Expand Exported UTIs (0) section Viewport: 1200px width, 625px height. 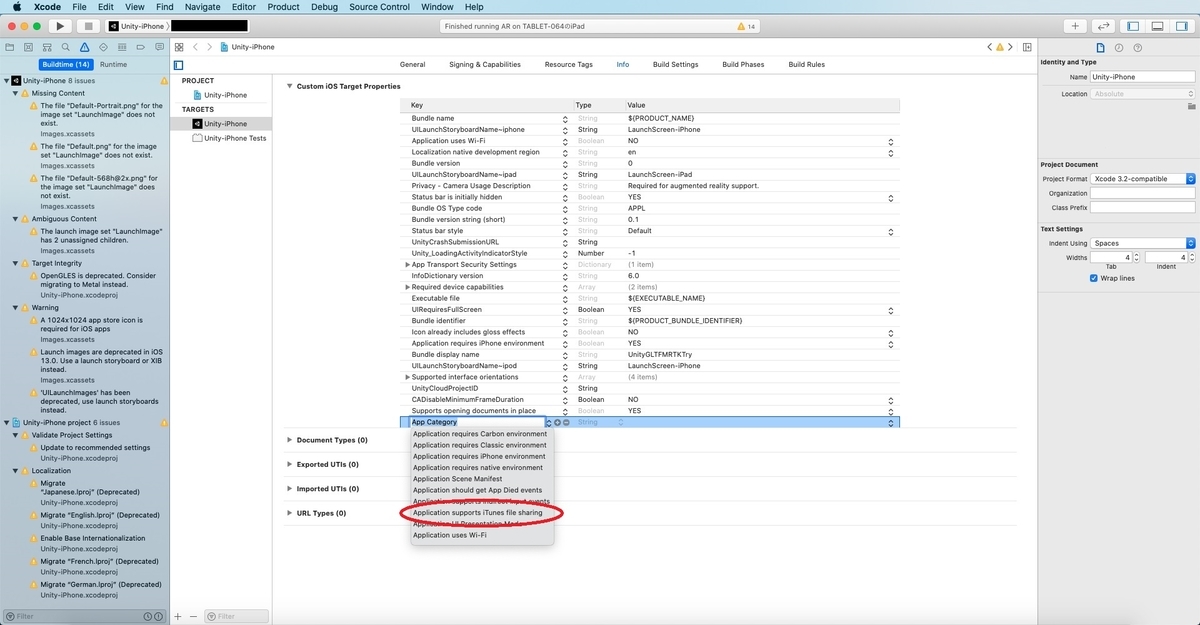click(289, 464)
